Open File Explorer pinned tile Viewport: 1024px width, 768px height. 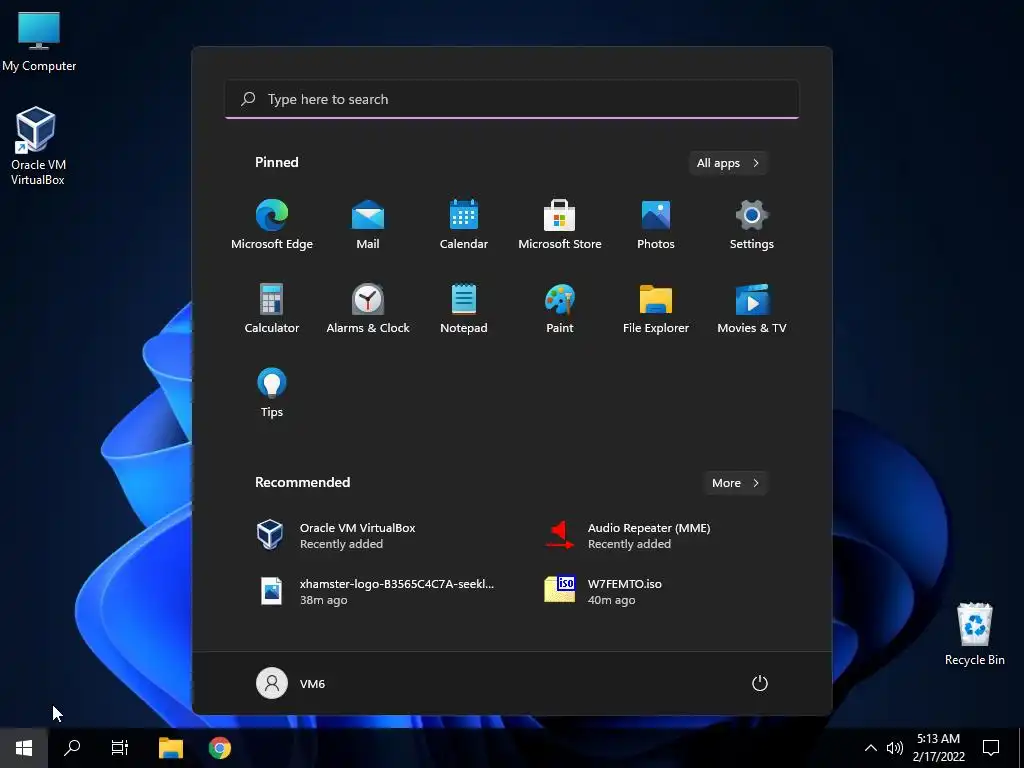coord(656,309)
